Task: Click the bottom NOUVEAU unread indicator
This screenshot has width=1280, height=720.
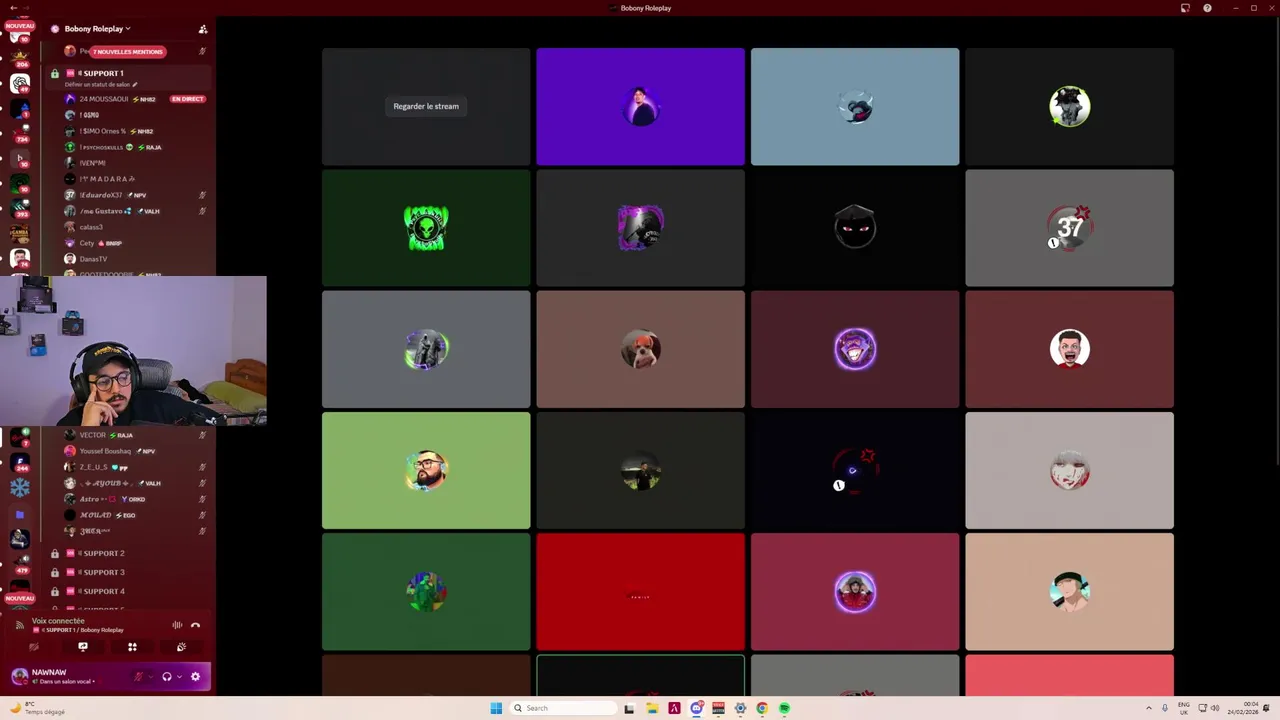Action: pyautogui.click(x=20, y=598)
